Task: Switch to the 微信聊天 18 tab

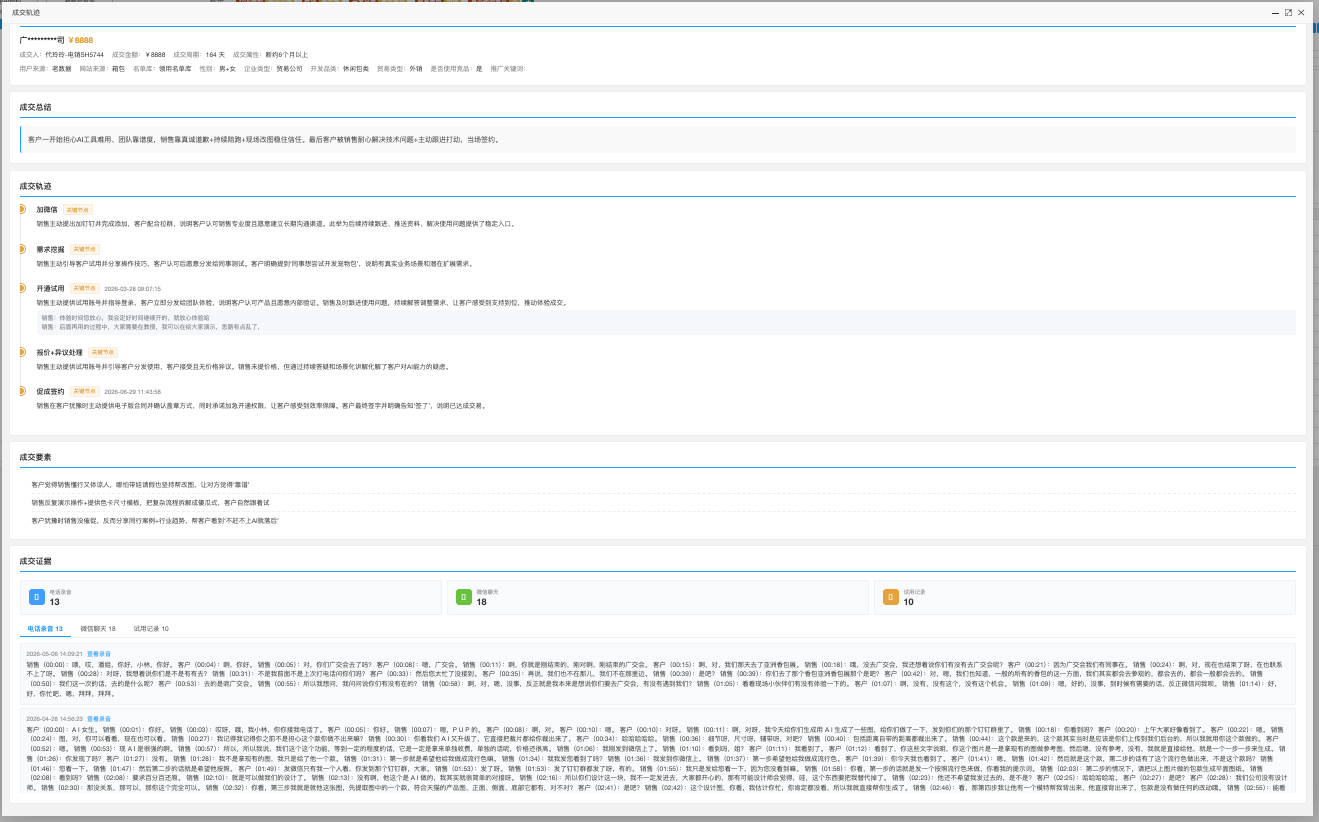Action: click(98, 629)
